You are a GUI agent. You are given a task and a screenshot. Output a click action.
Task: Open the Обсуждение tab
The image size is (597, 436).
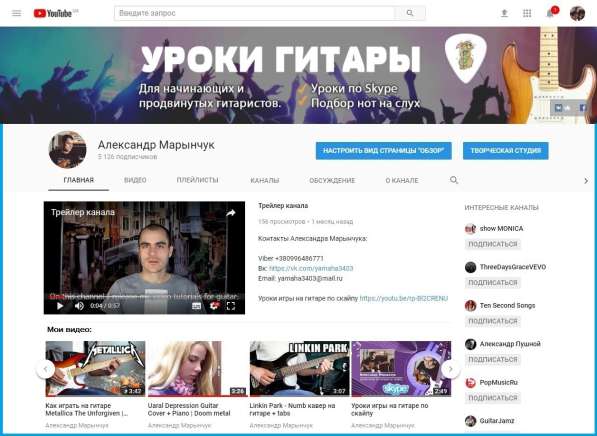pyautogui.click(x=332, y=180)
